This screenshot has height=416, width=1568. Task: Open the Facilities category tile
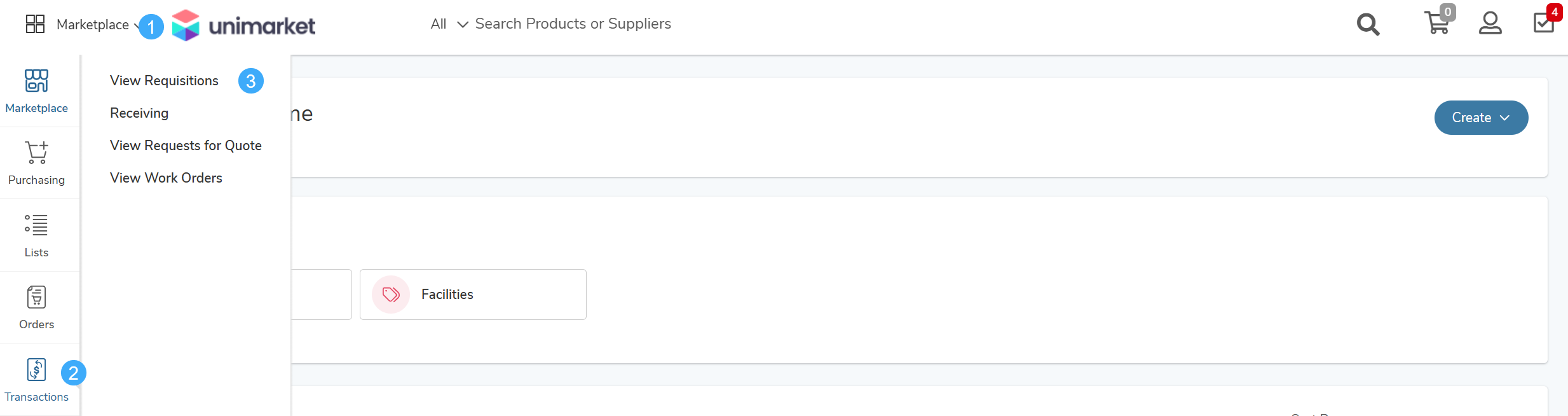click(x=473, y=295)
